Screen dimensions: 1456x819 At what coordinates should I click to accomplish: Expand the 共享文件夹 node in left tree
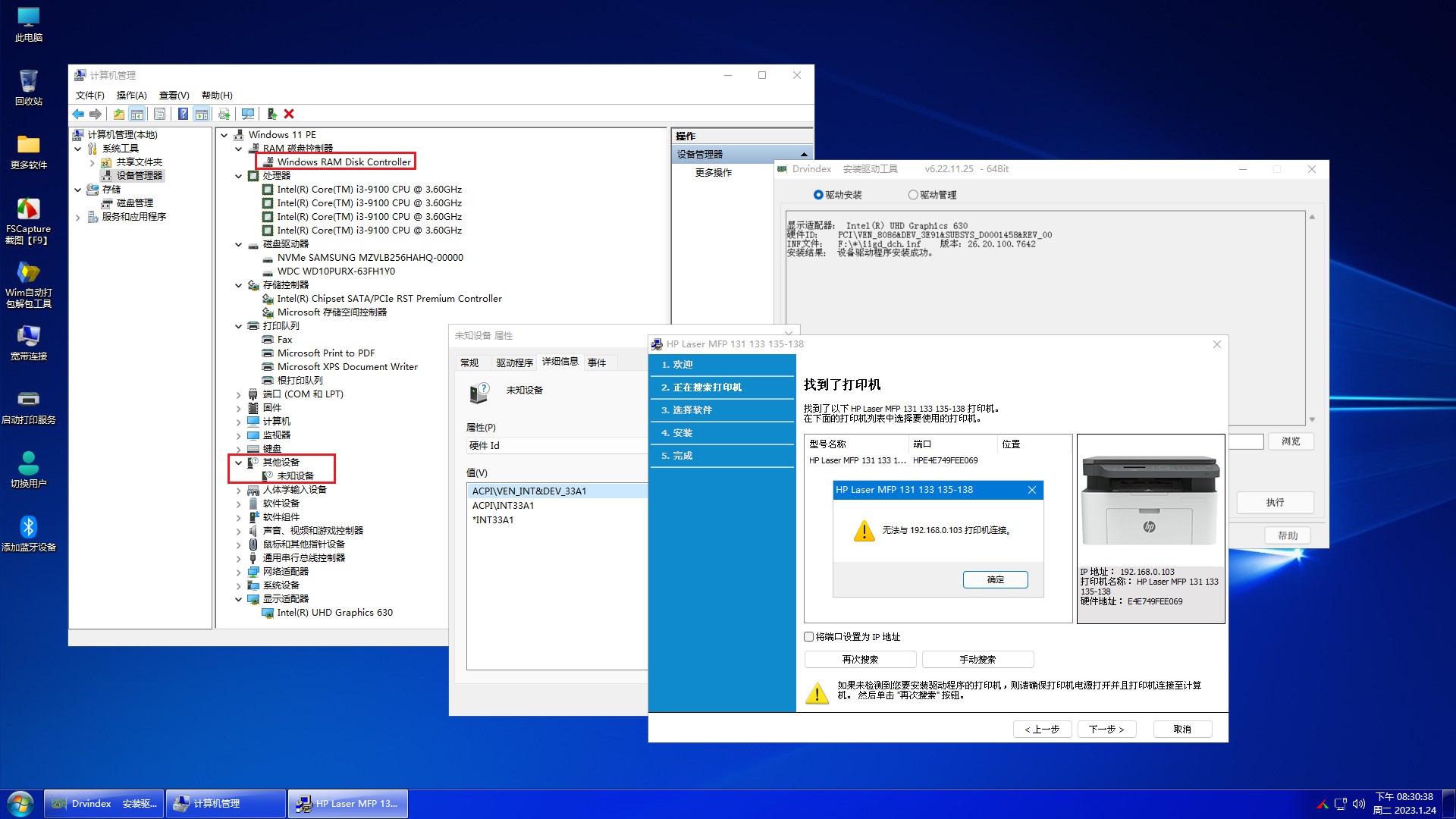[x=93, y=162]
